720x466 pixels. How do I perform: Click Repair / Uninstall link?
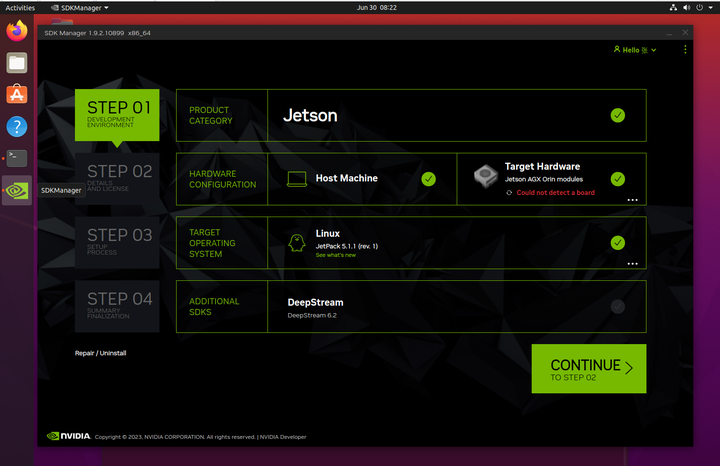pyautogui.click(x=101, y=353)
